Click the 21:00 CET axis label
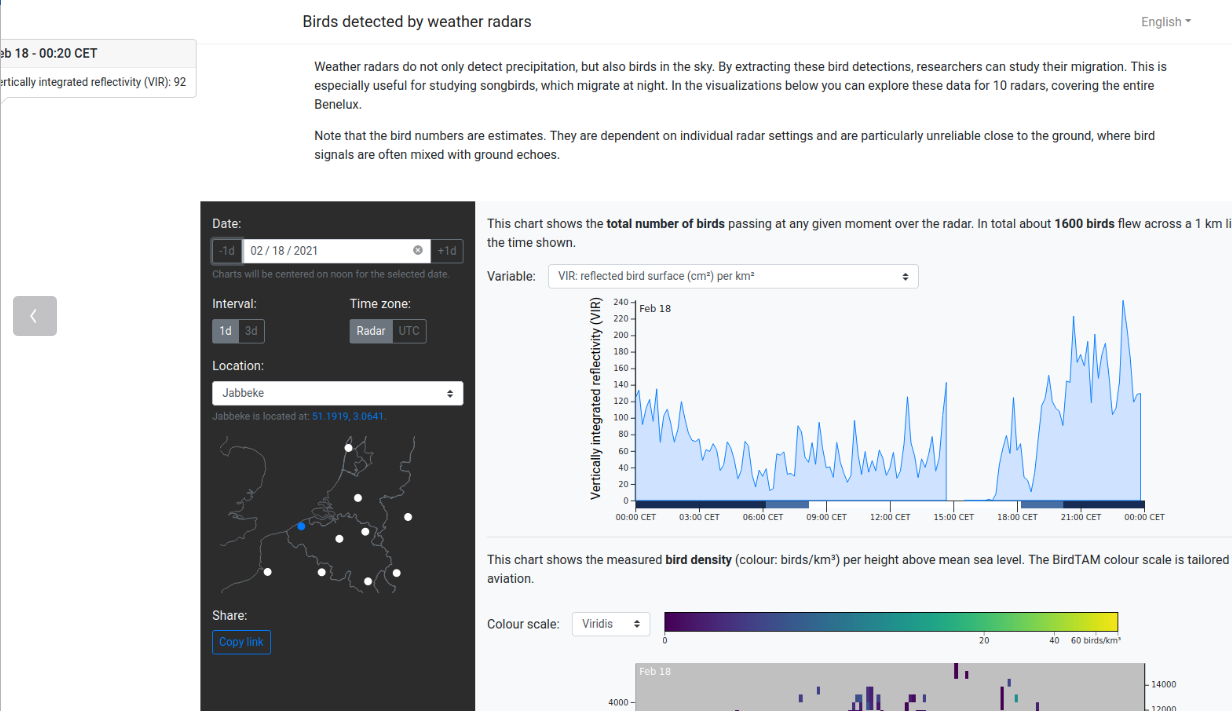Image resolution: width=1232 pixels, height=711 pixels. (x=1080, y=517)
